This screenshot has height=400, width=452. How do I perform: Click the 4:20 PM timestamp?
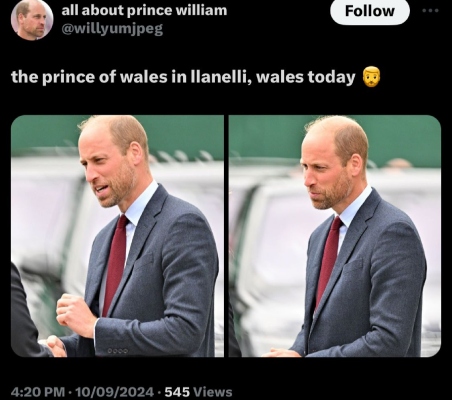[38, 391]
